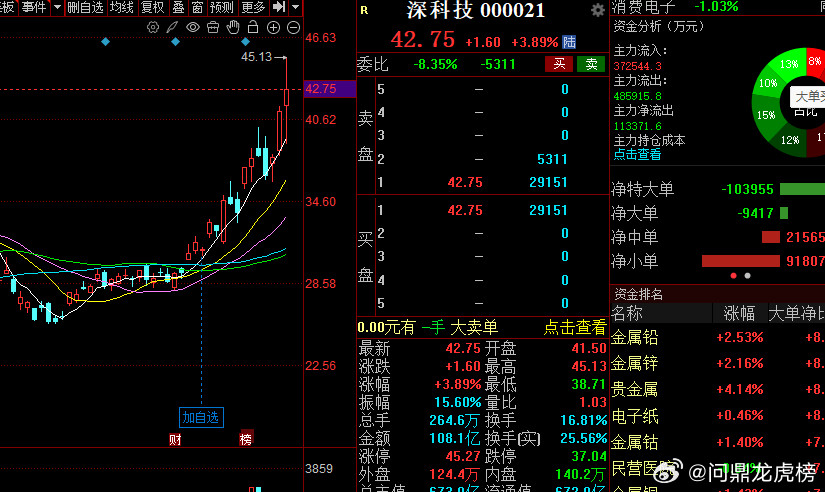Screen dimensions: 825x492
Task: Click the 15% green pie slice
Action: click(766, 115)
